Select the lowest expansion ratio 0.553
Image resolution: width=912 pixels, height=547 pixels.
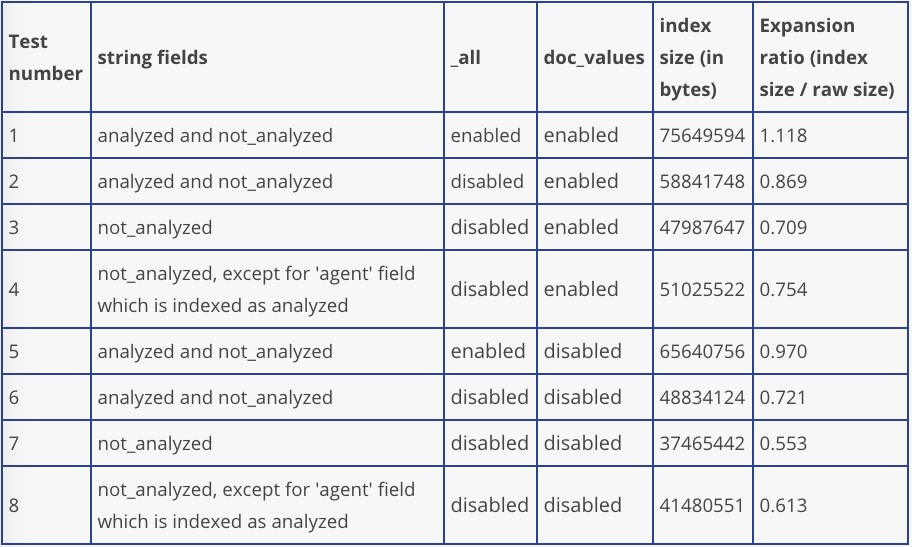coord(784,444)
